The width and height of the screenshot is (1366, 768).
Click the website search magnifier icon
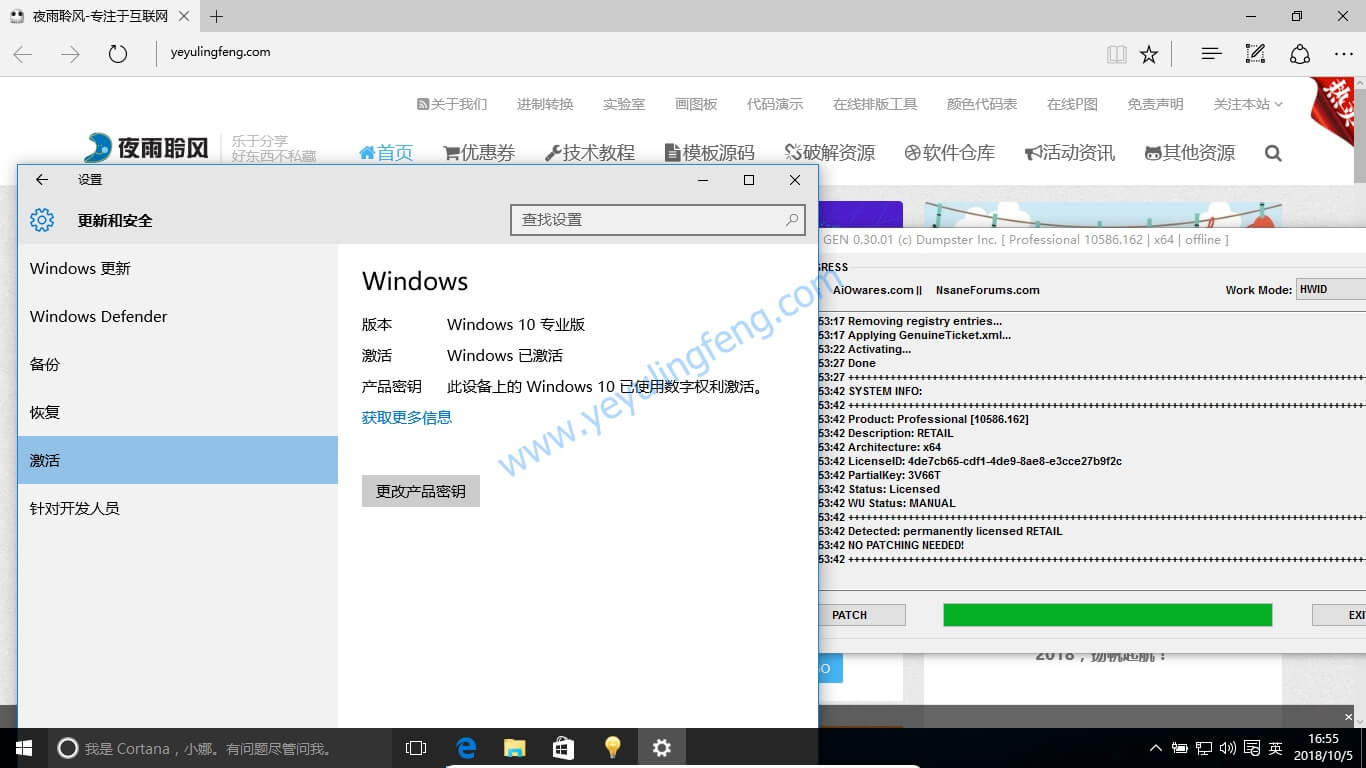click(1273, 153)
